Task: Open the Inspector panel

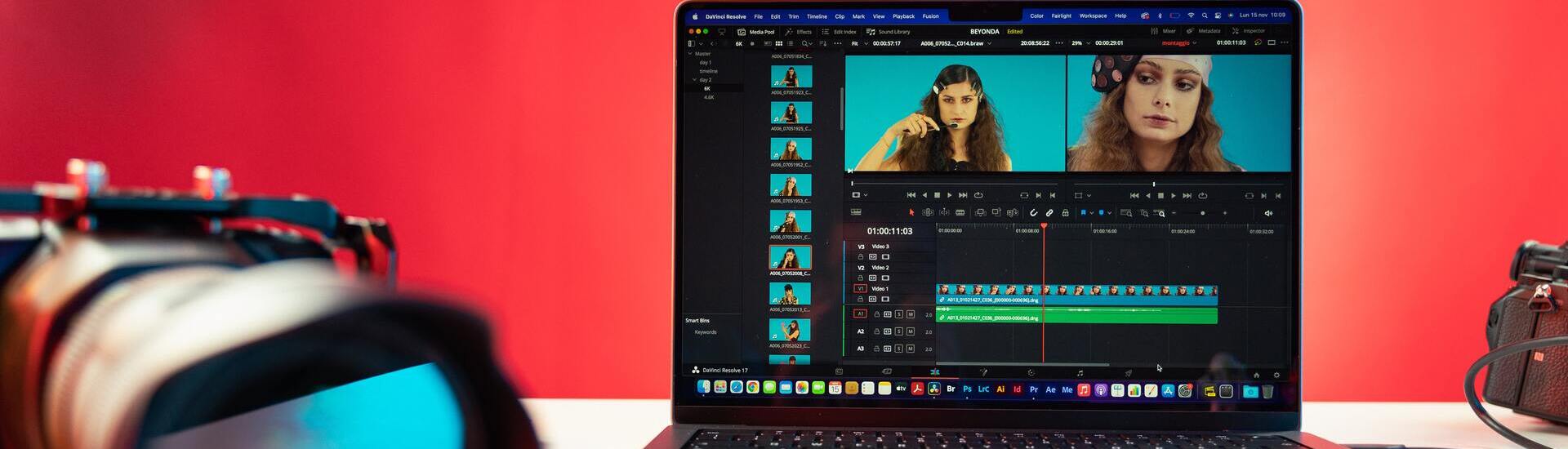Action: coord(1249,31)
